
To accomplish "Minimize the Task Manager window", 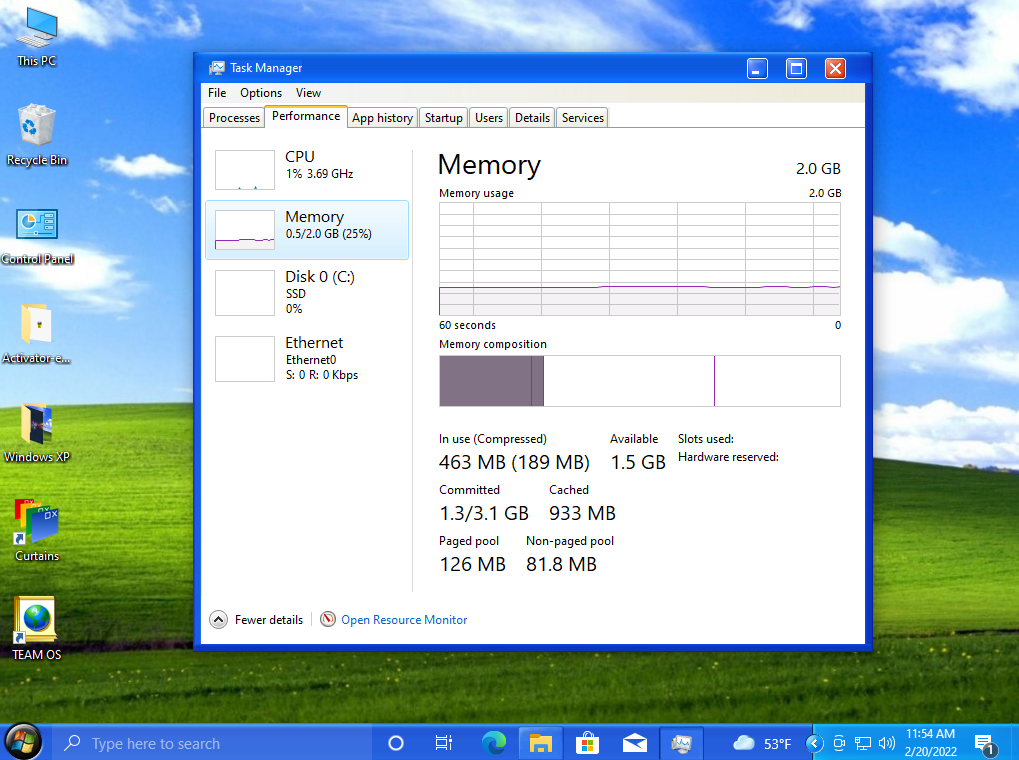I will (x=757, y=68).
